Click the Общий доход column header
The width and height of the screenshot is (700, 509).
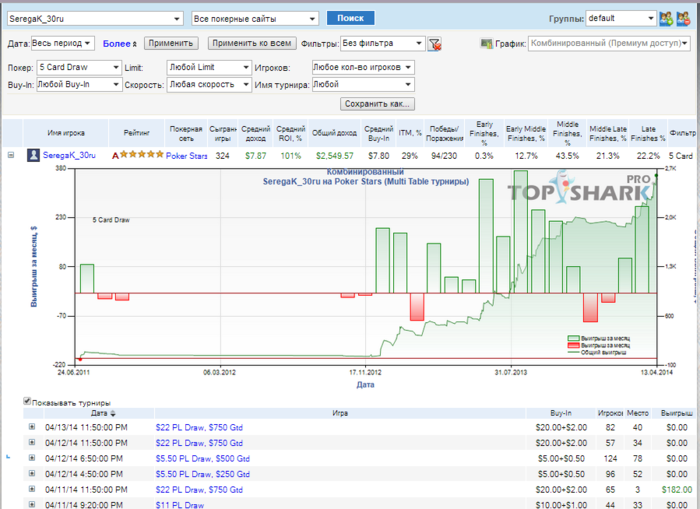[x=334, y=133]
